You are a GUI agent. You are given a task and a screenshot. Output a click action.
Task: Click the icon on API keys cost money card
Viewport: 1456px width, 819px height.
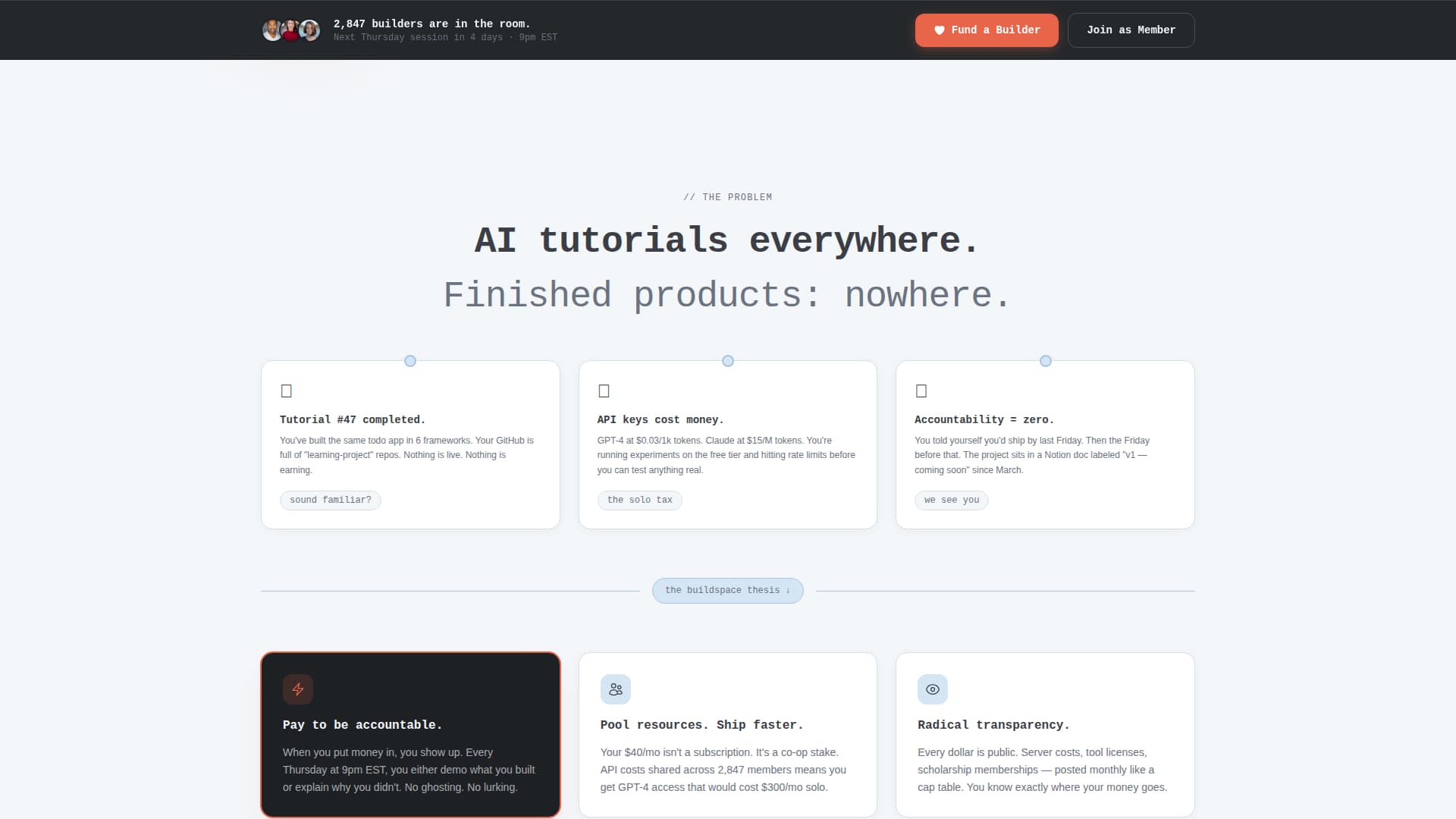point(604,391)
